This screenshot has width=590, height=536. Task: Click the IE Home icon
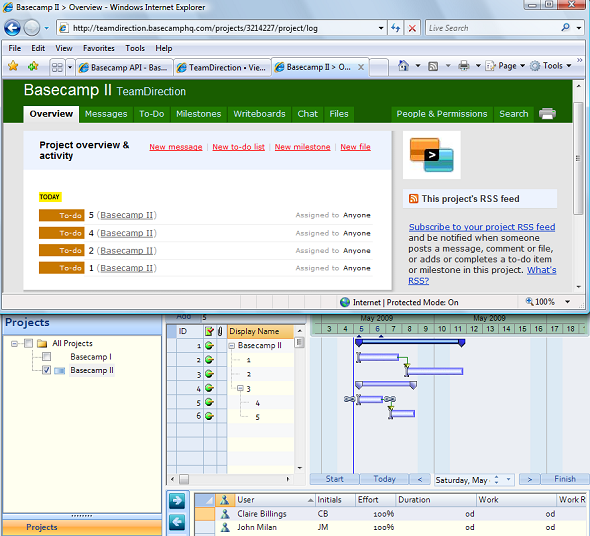click(x=403, y=66)
